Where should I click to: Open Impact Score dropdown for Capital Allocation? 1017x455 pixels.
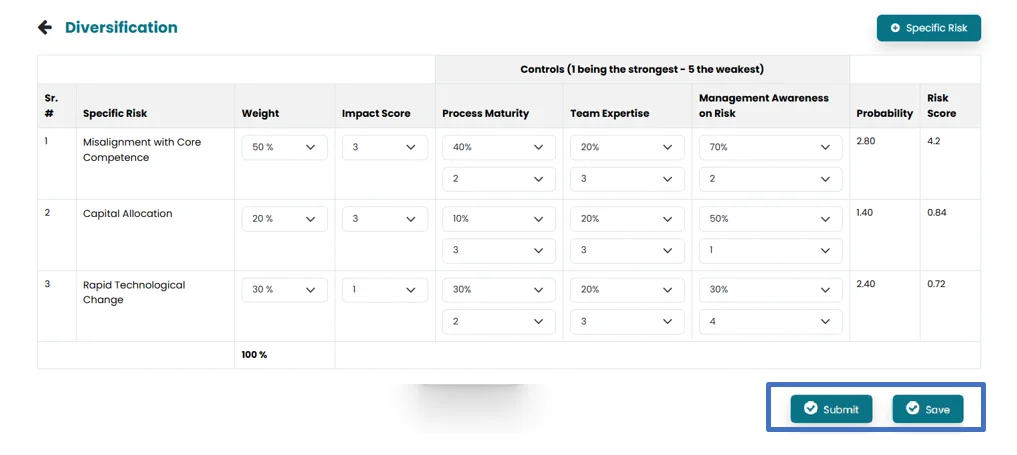[x=385, y=218]
